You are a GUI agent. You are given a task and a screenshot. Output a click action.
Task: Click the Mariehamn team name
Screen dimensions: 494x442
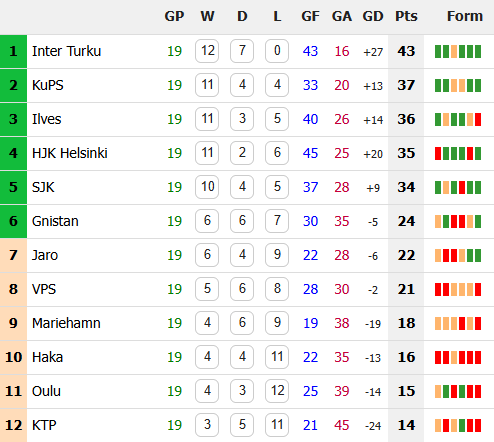pyautogui.click(x=66, y=323)
